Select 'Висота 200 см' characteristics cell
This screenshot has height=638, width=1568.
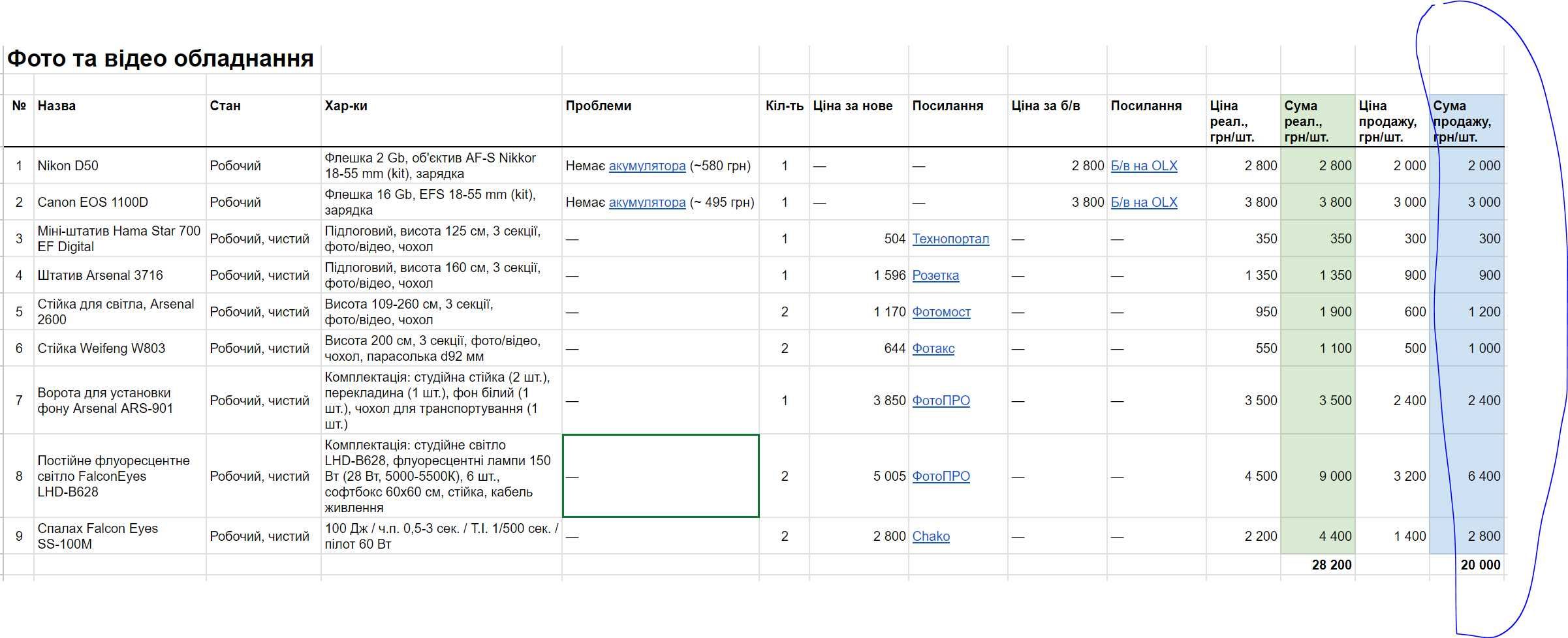pyautogui.click(x=441, y=348)
